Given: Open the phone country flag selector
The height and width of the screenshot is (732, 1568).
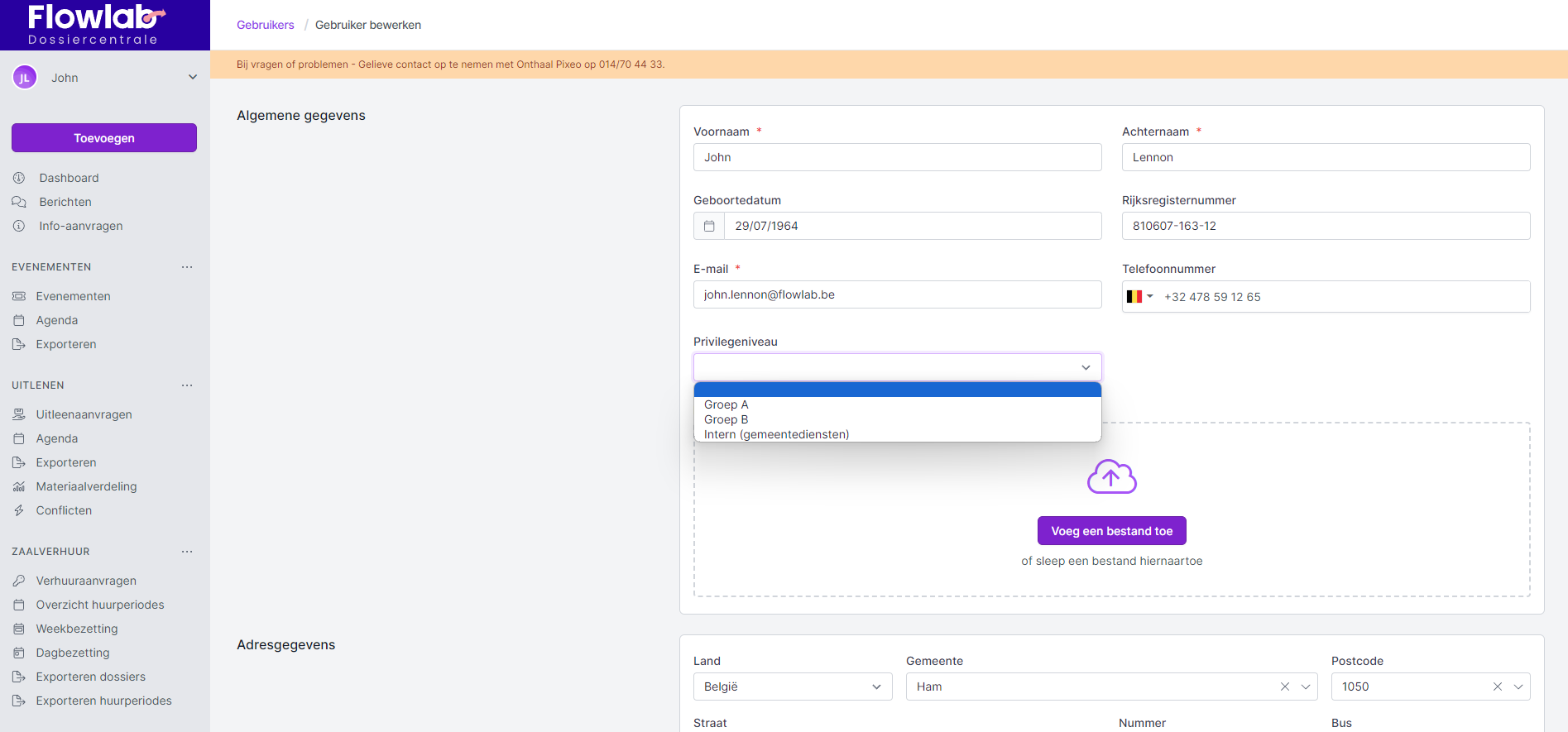Looking at the screenshot, I should (1139, 297).
